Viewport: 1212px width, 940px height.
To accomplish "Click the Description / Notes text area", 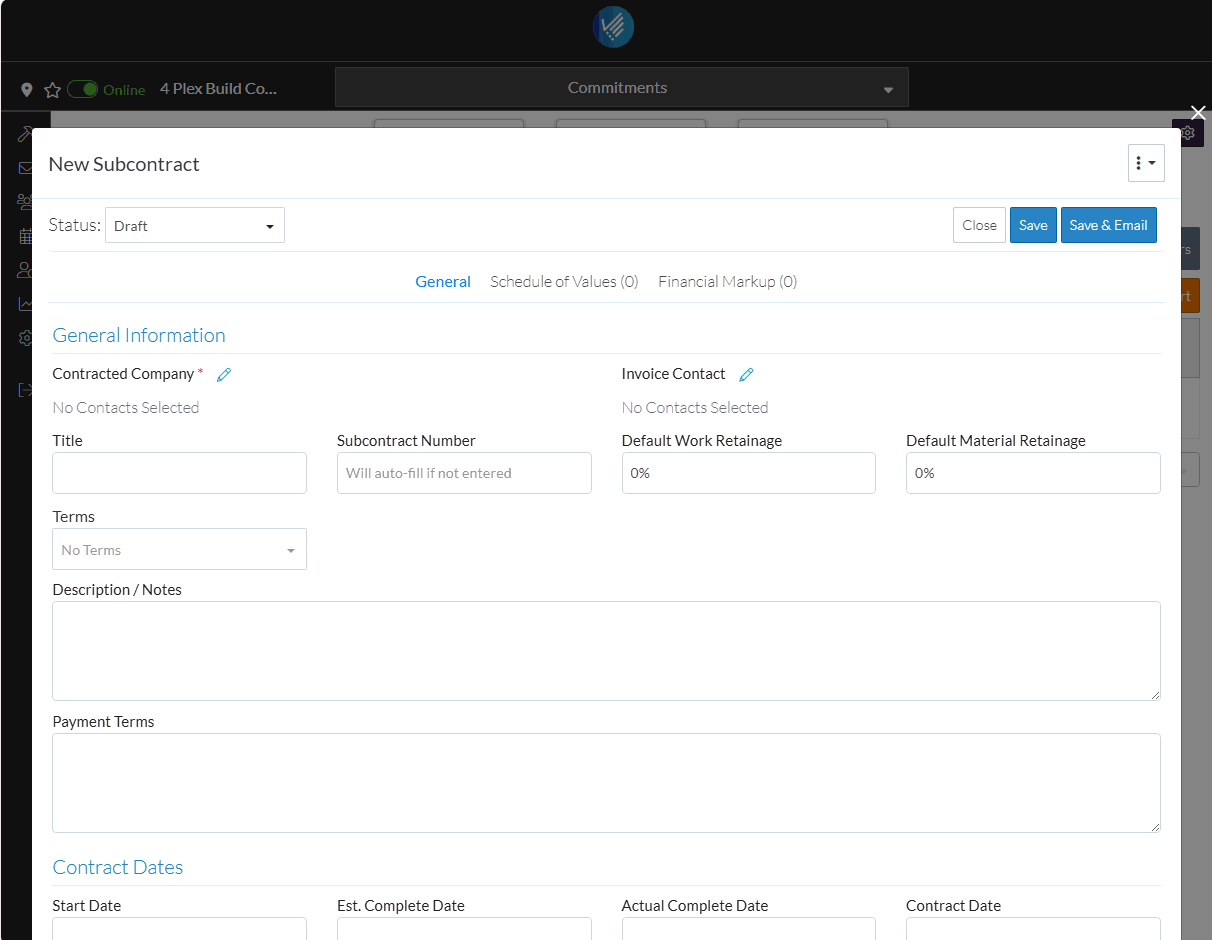I will (x=606, y=651).
